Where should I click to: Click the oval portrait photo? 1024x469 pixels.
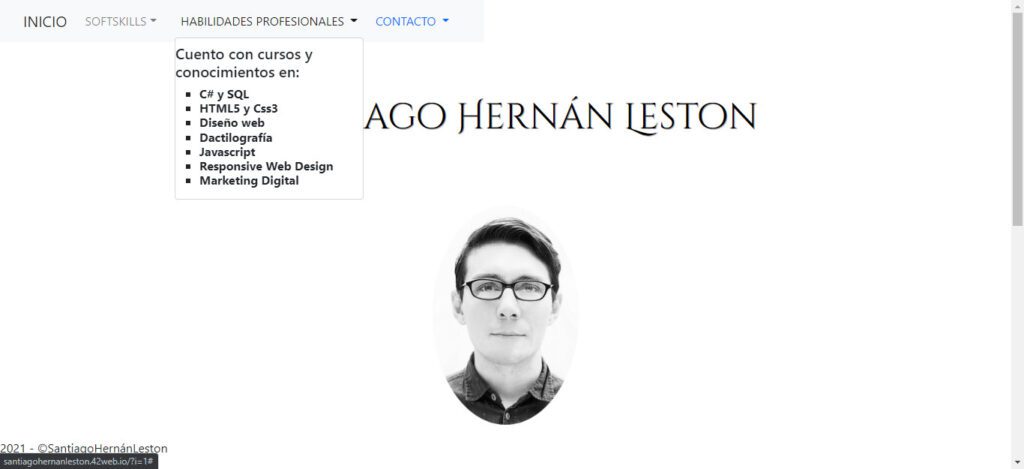[x=505, y=317]
